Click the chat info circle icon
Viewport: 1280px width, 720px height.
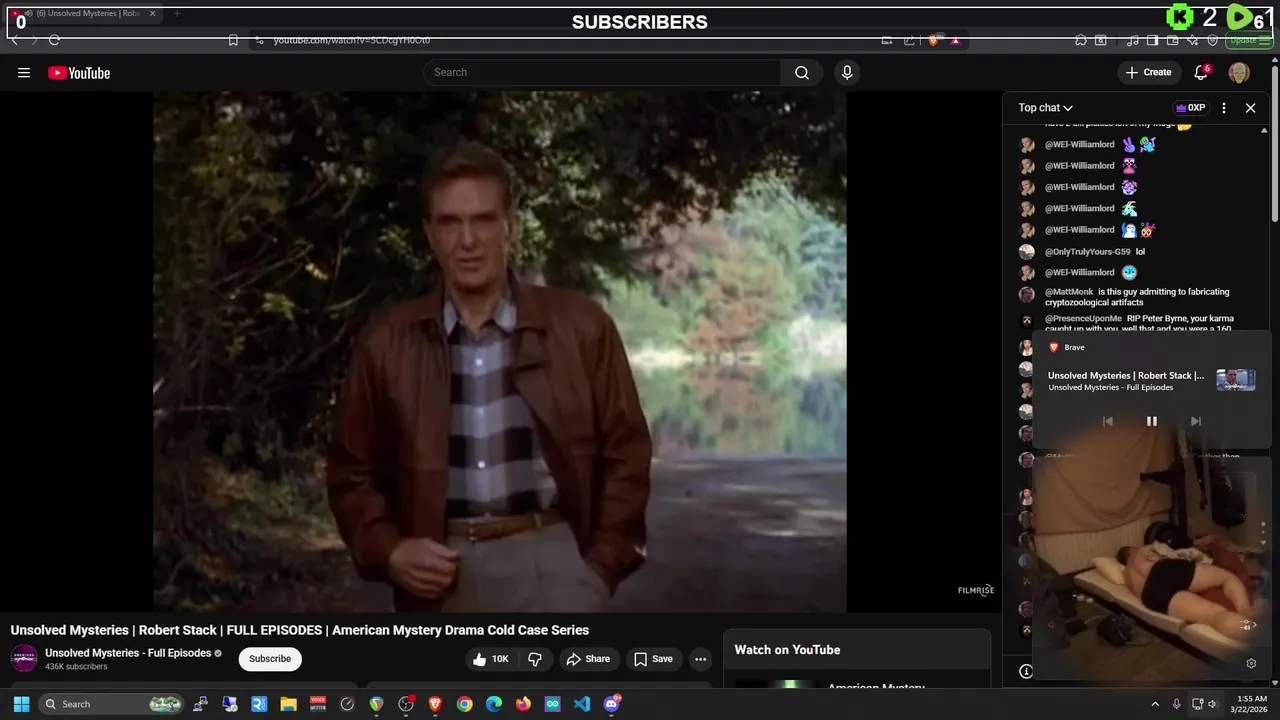(x=1025, y=671)
